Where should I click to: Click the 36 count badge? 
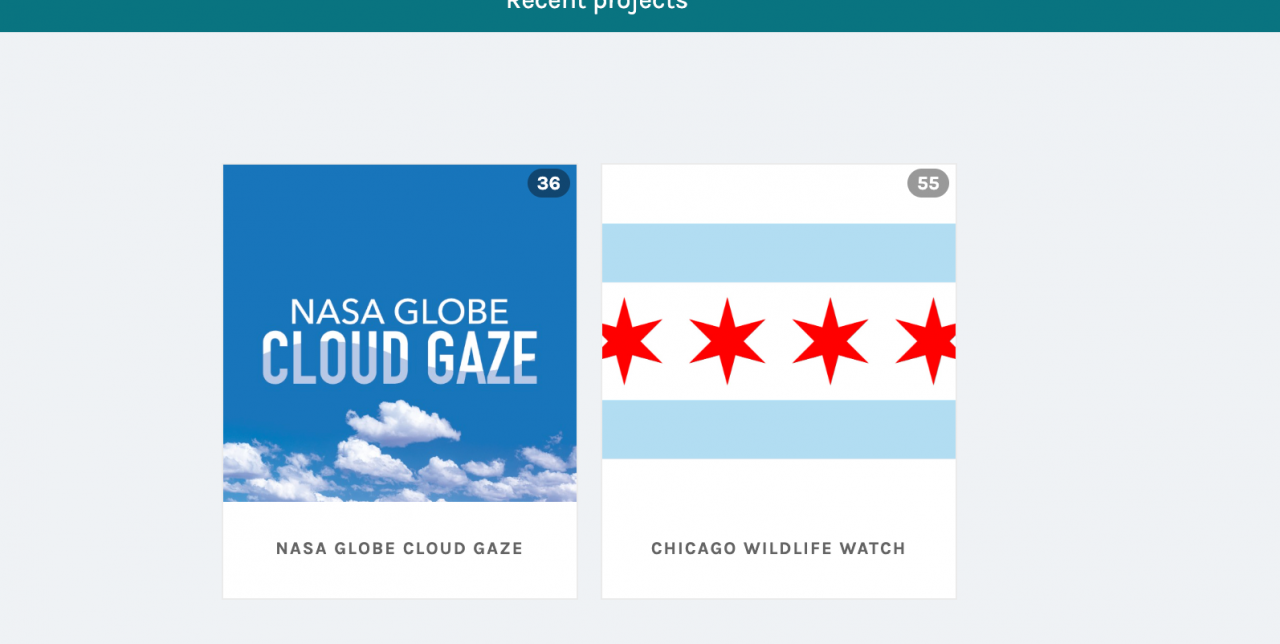coord(549,183)
